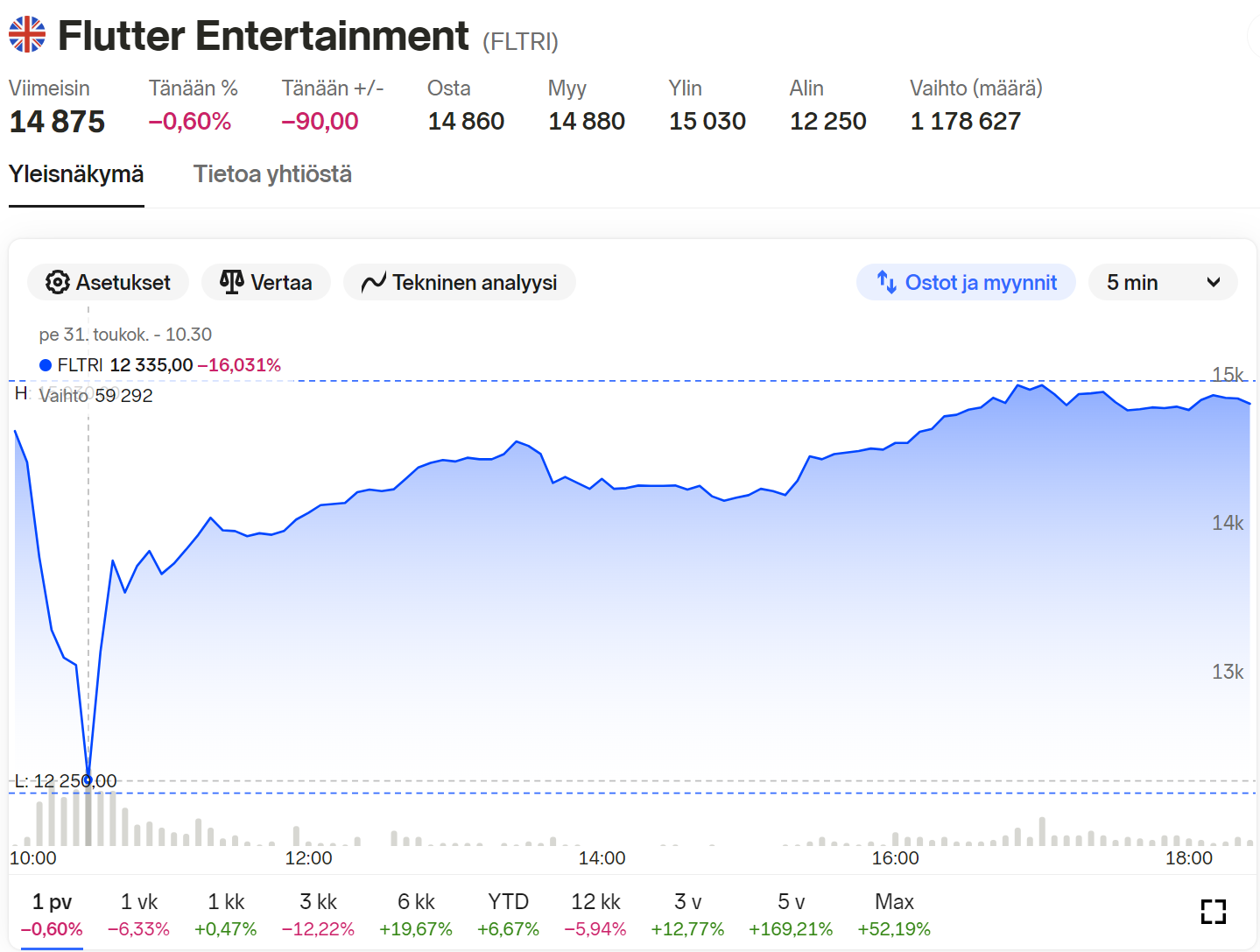Open the chart in fullscreen mode
Viewport: 1260px width, 952px height.
pos(1214,912)
